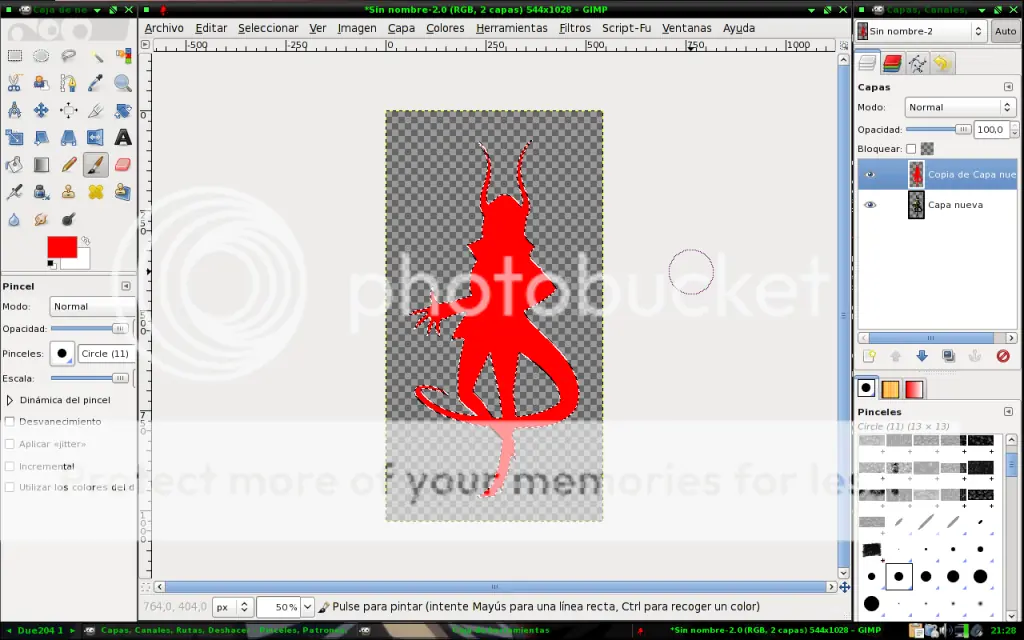Click the delete layer icon

pos(1002,356)
